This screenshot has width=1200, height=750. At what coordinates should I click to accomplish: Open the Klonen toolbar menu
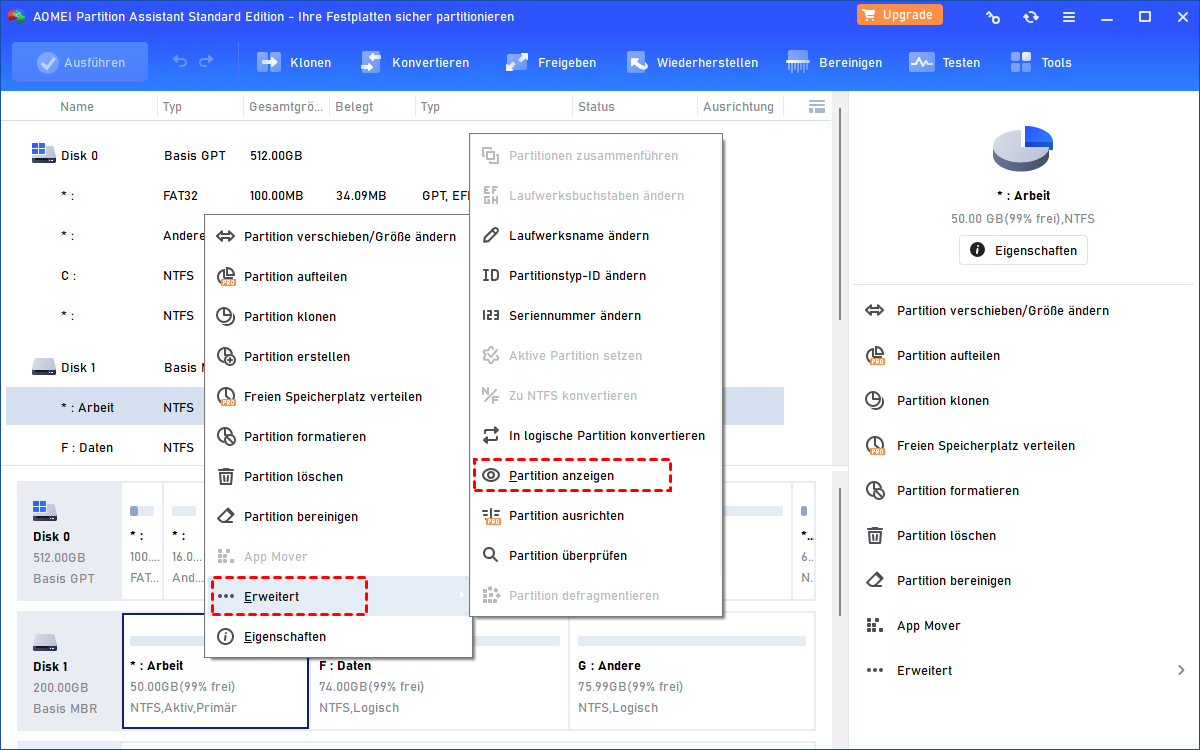click(294, 62)
